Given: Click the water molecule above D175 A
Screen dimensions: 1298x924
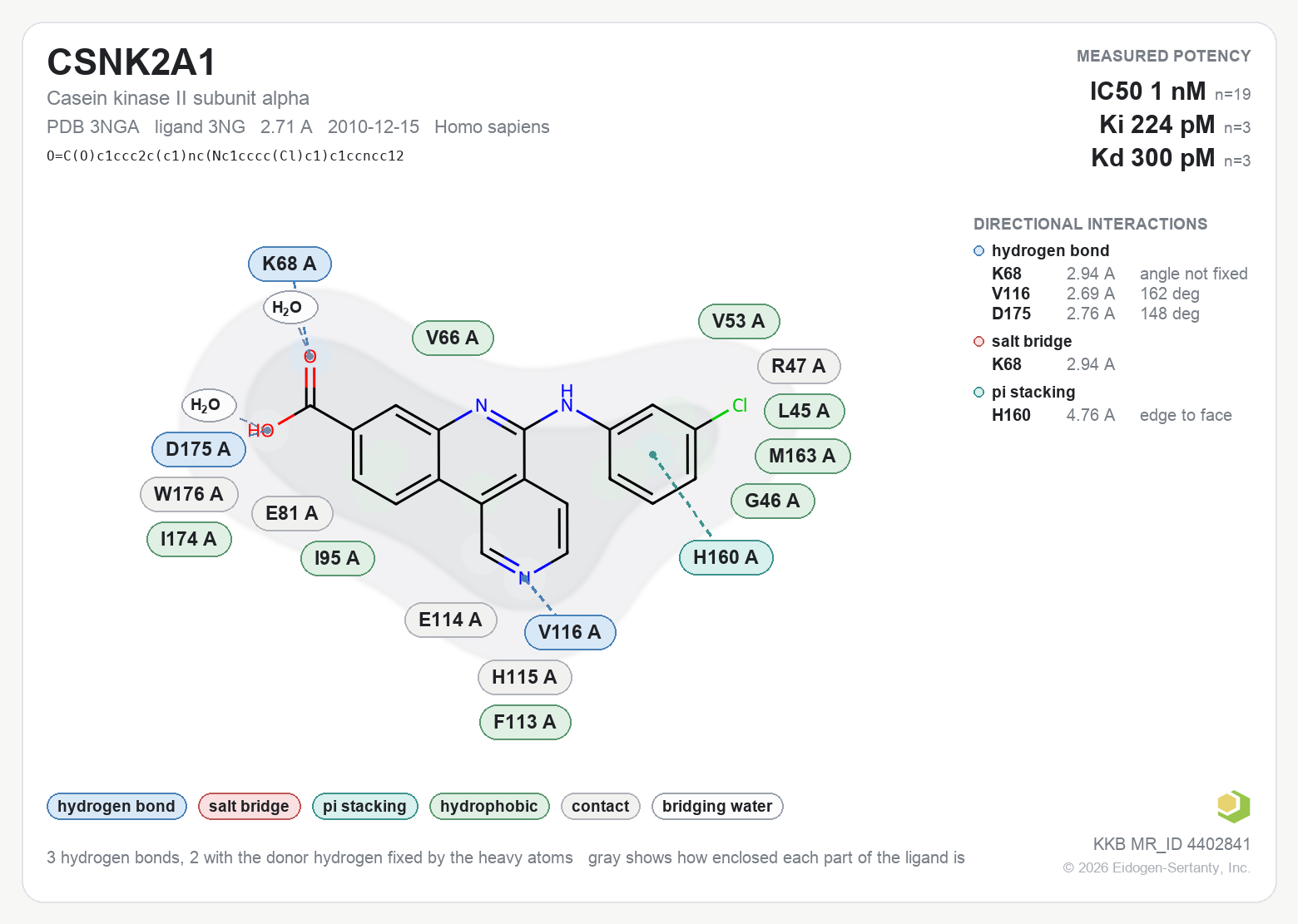Looking at the screenshot, I should [x=209, y=405].
